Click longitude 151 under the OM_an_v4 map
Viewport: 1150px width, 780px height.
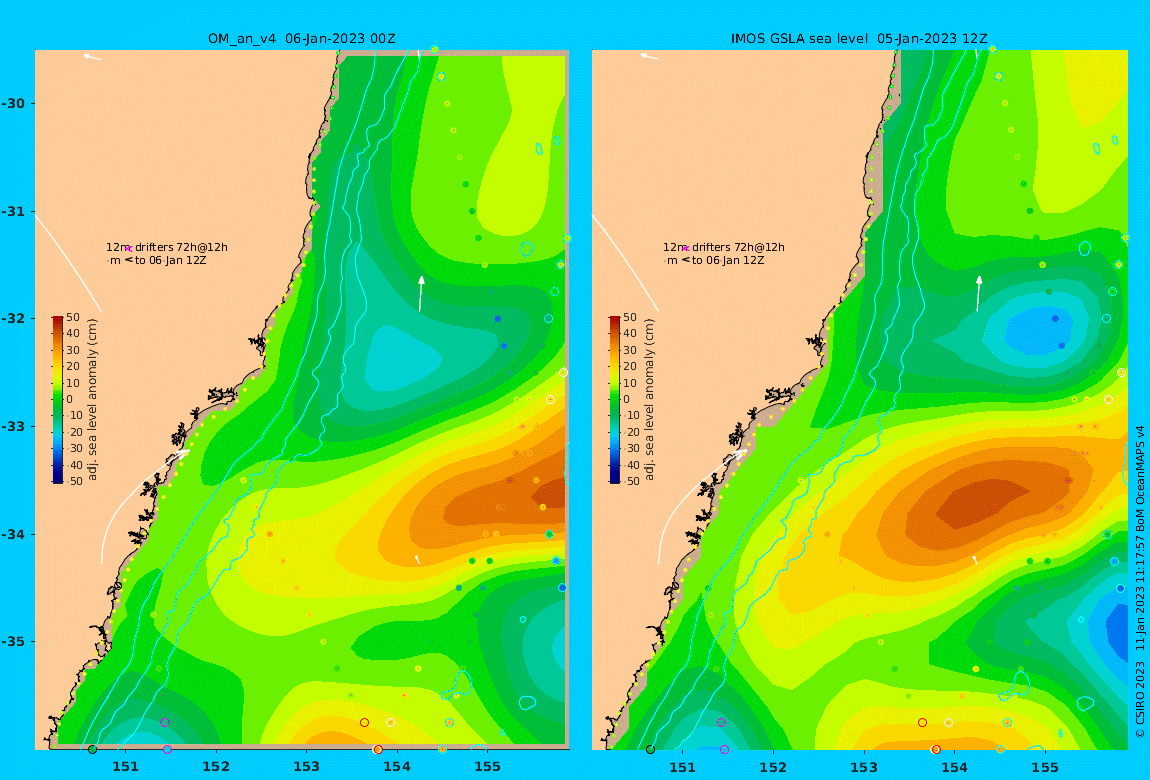coord(125,767)
